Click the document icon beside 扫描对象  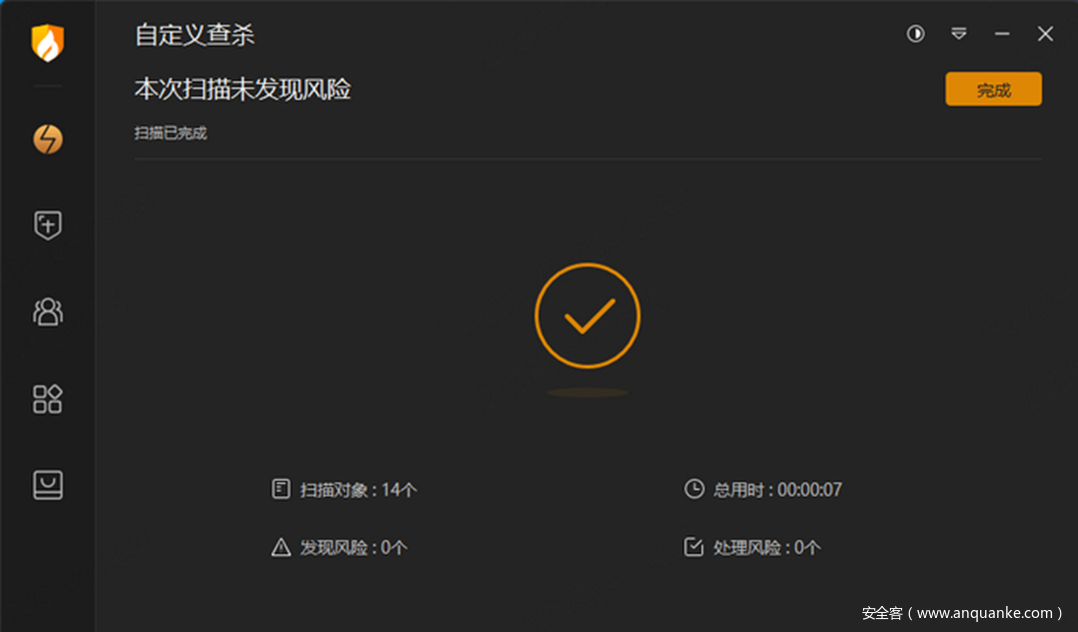pyautogui.click(x=280, y=489)
